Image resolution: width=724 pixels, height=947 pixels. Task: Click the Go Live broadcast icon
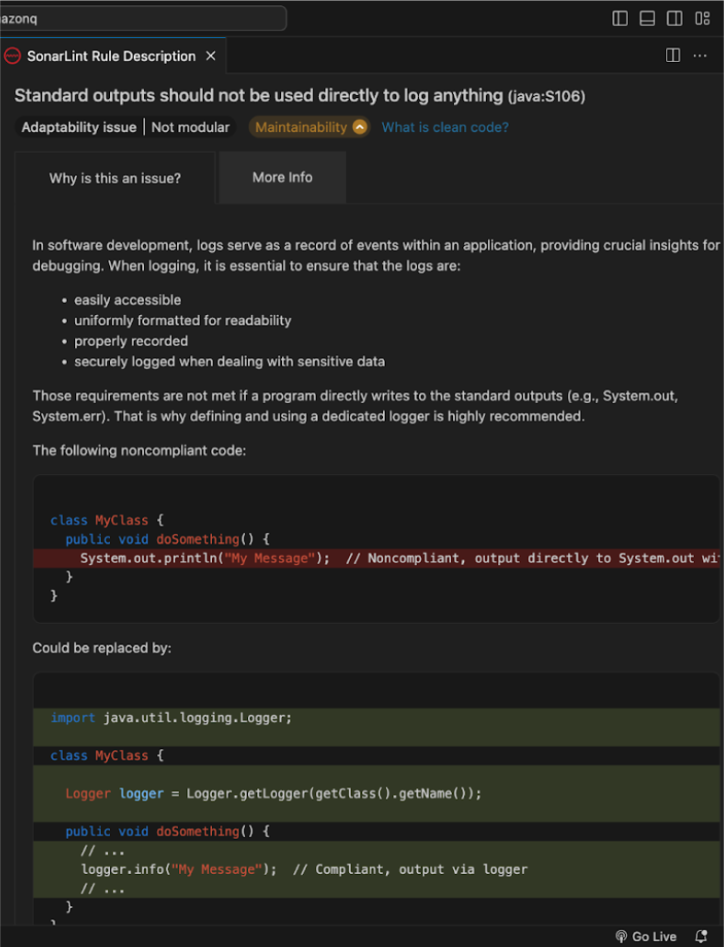click(x=621, y=936)
